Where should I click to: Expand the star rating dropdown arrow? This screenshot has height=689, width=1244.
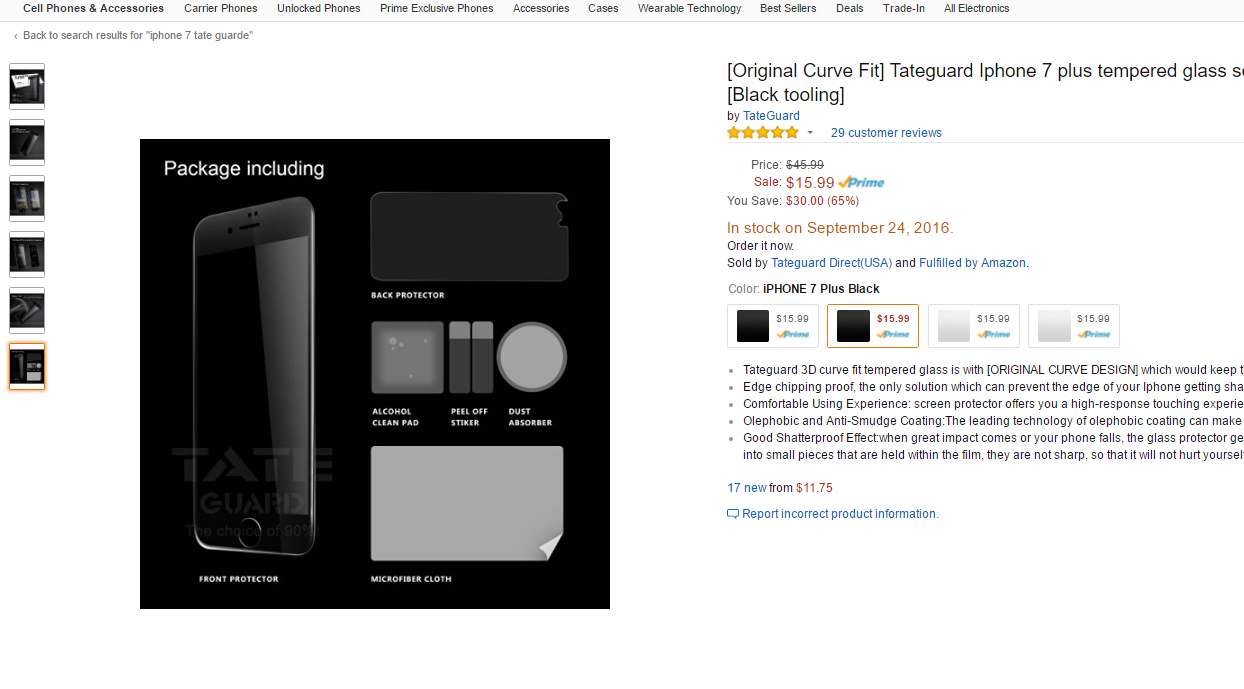coord(810,133)
